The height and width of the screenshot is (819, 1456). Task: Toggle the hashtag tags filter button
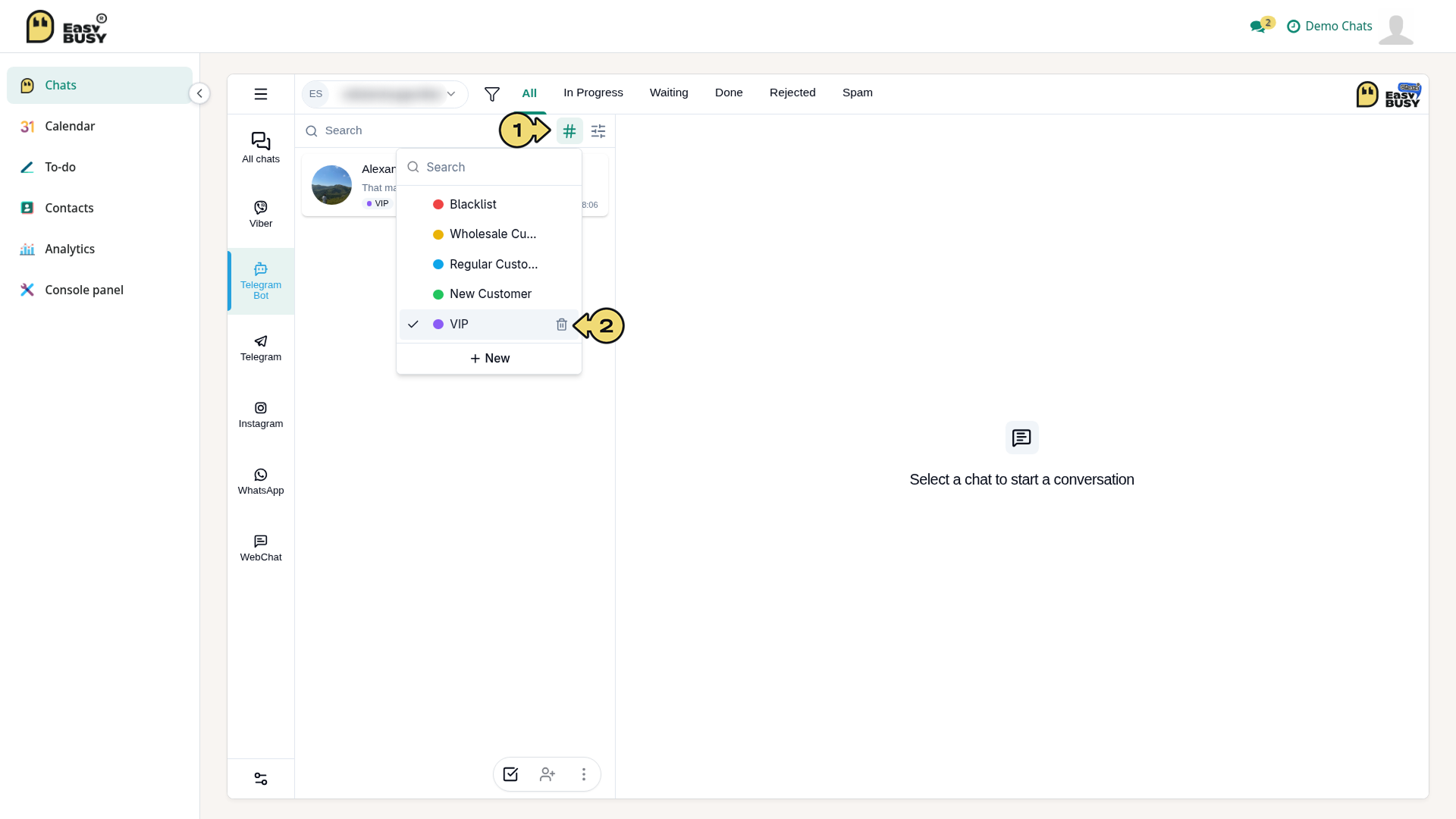point(570,131)
